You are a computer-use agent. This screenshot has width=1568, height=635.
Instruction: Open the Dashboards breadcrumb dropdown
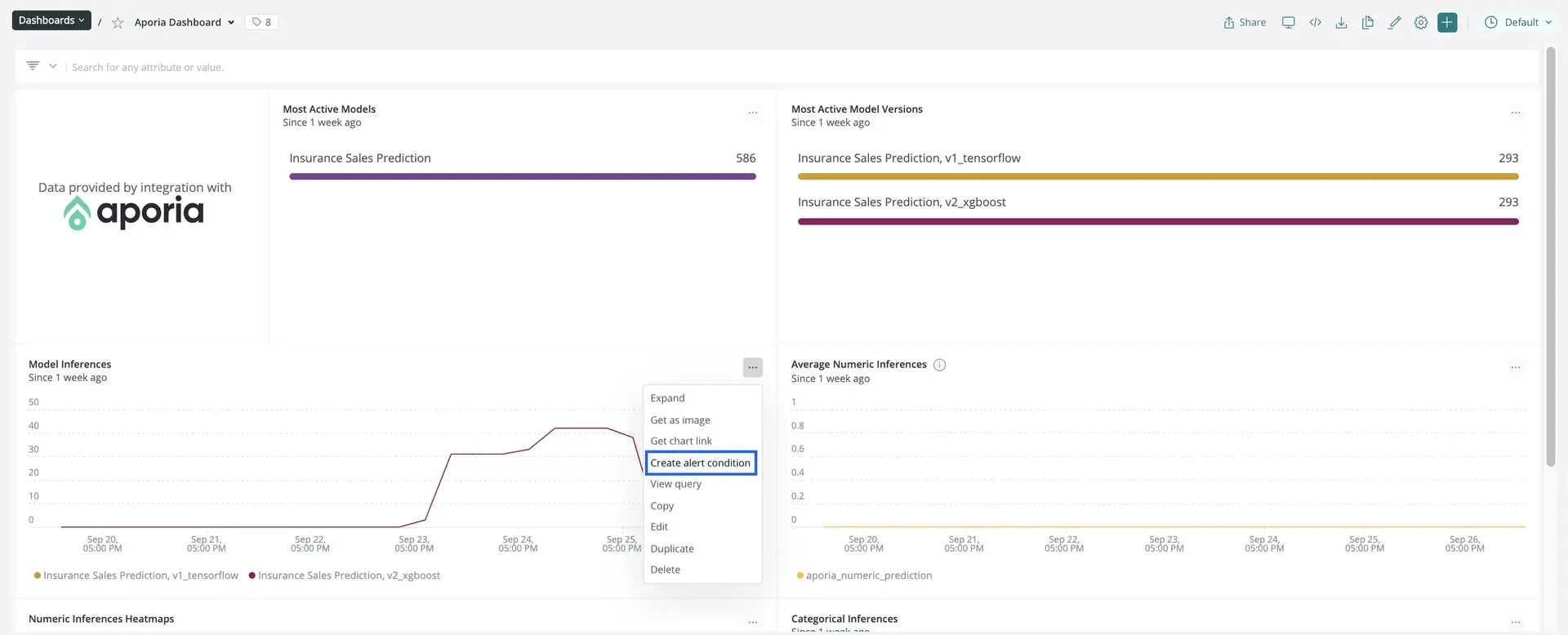click(x=51, y=20)
